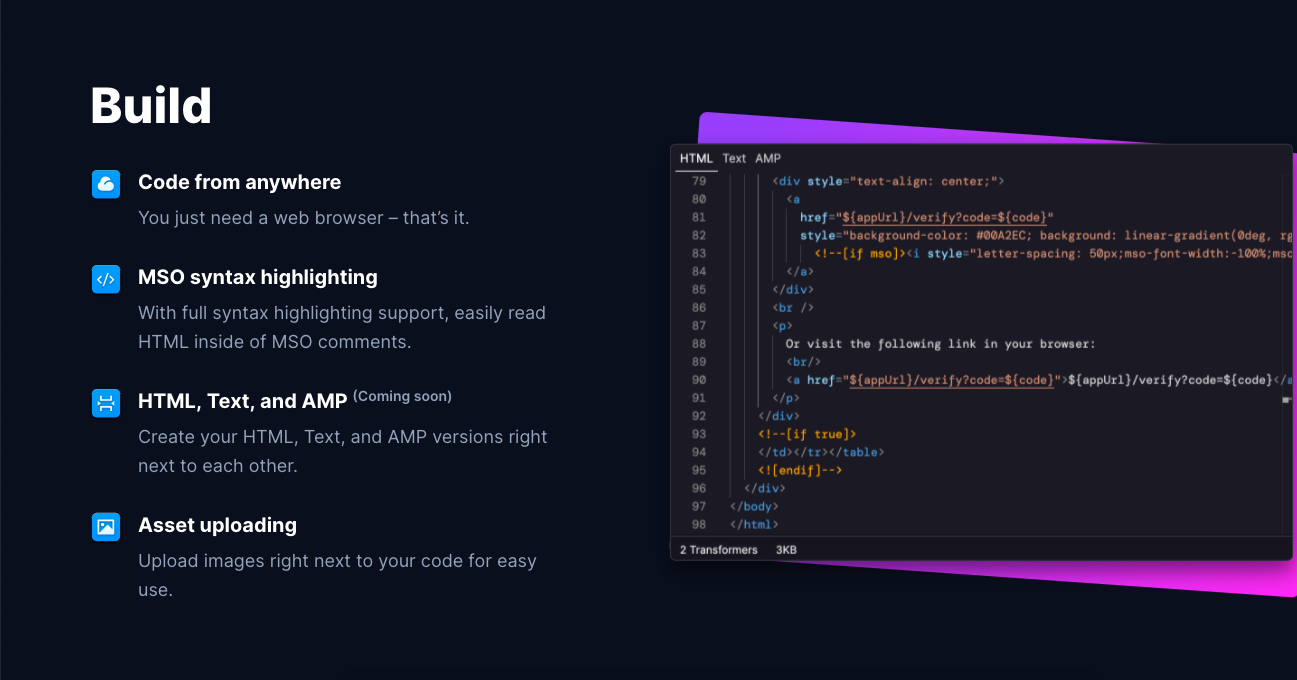Click the 3KB file size indicator
This screenshot has height=680, width=1297.
point(786,550)
